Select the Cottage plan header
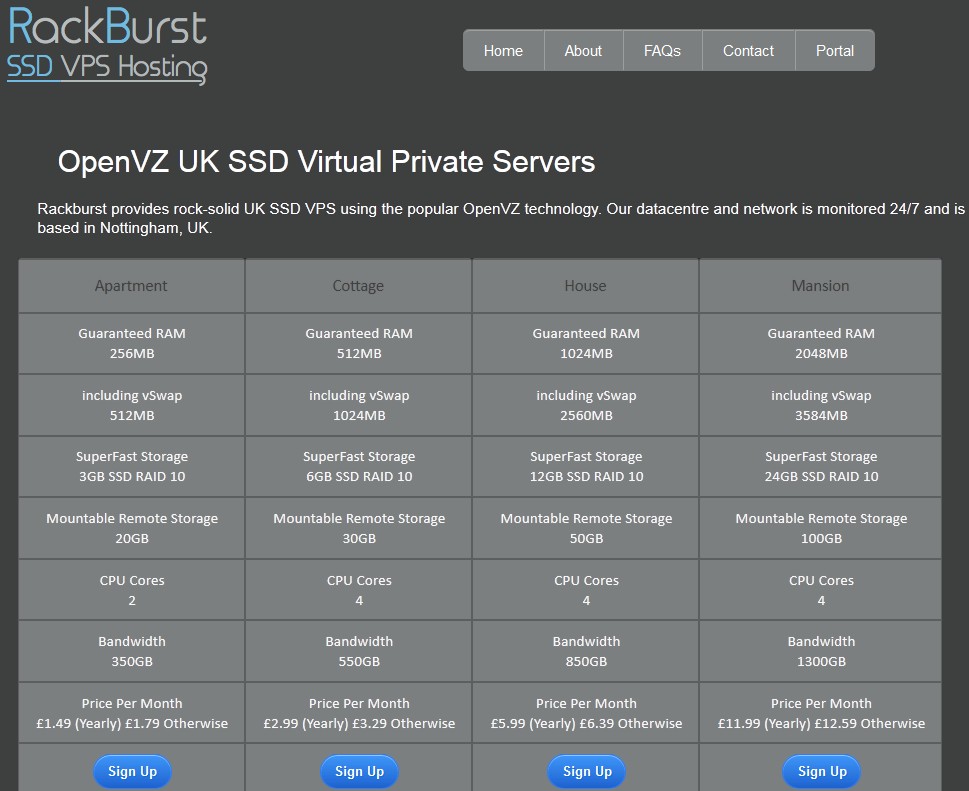This screenshot has width=969, height=791. 358,286
